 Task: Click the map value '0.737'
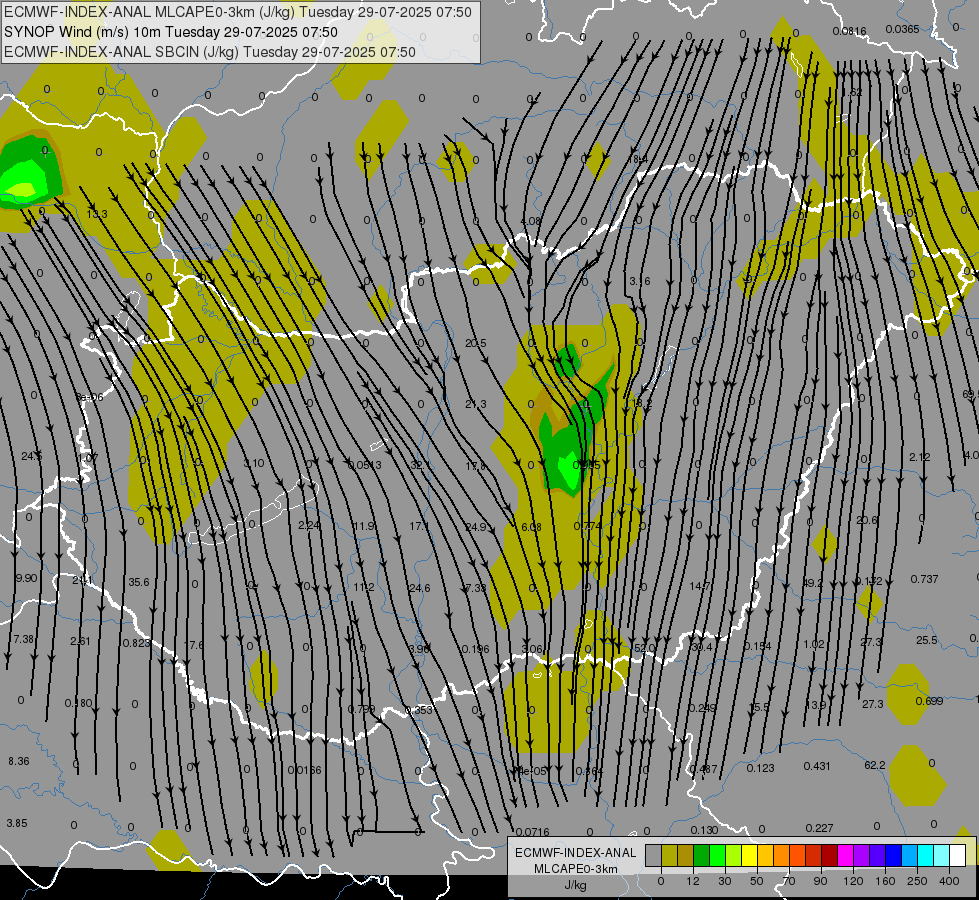[925, 579]
